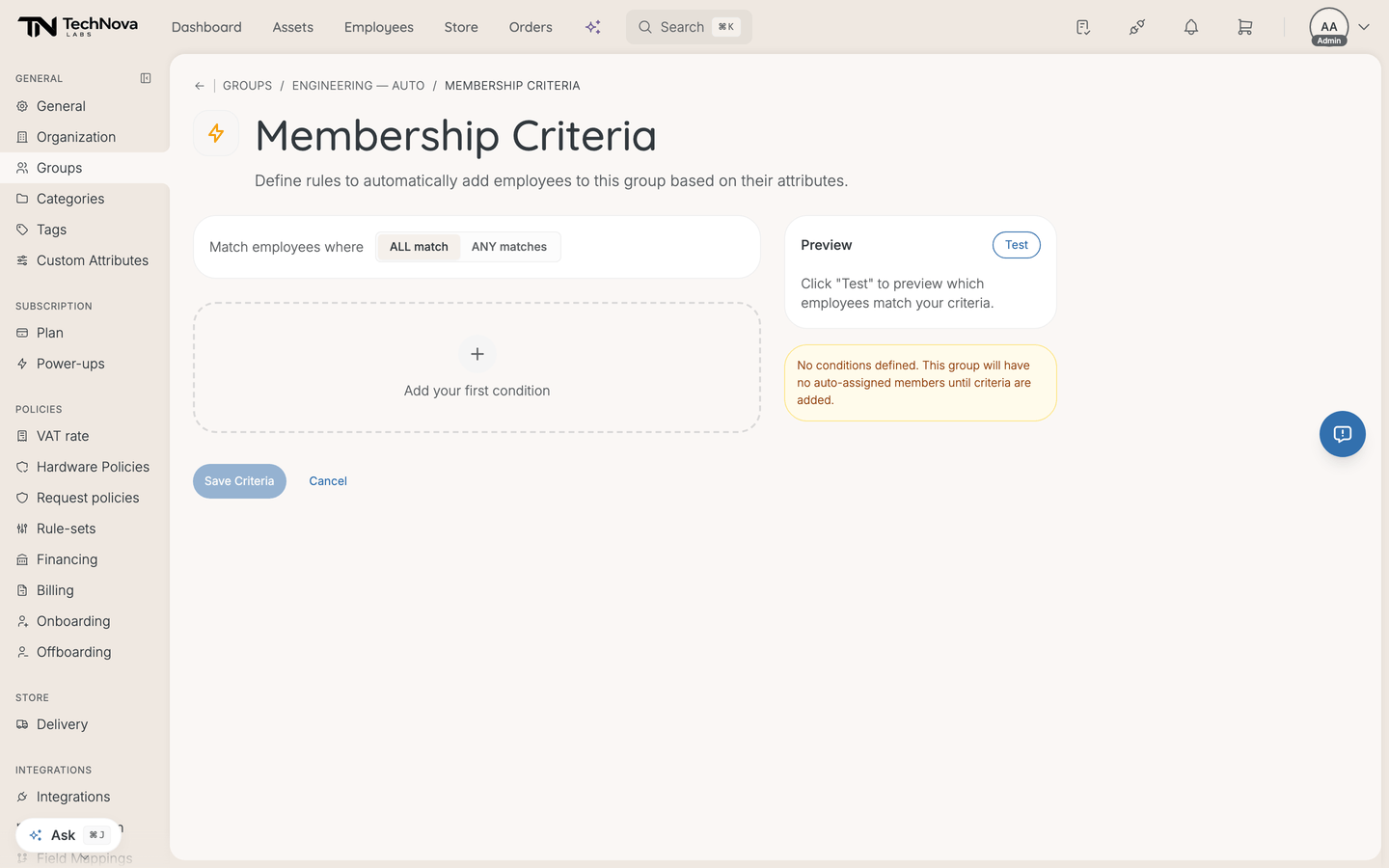Collapse the sidebar panel icon
This screenshot has width=1389, height=868.
point(146,78)
